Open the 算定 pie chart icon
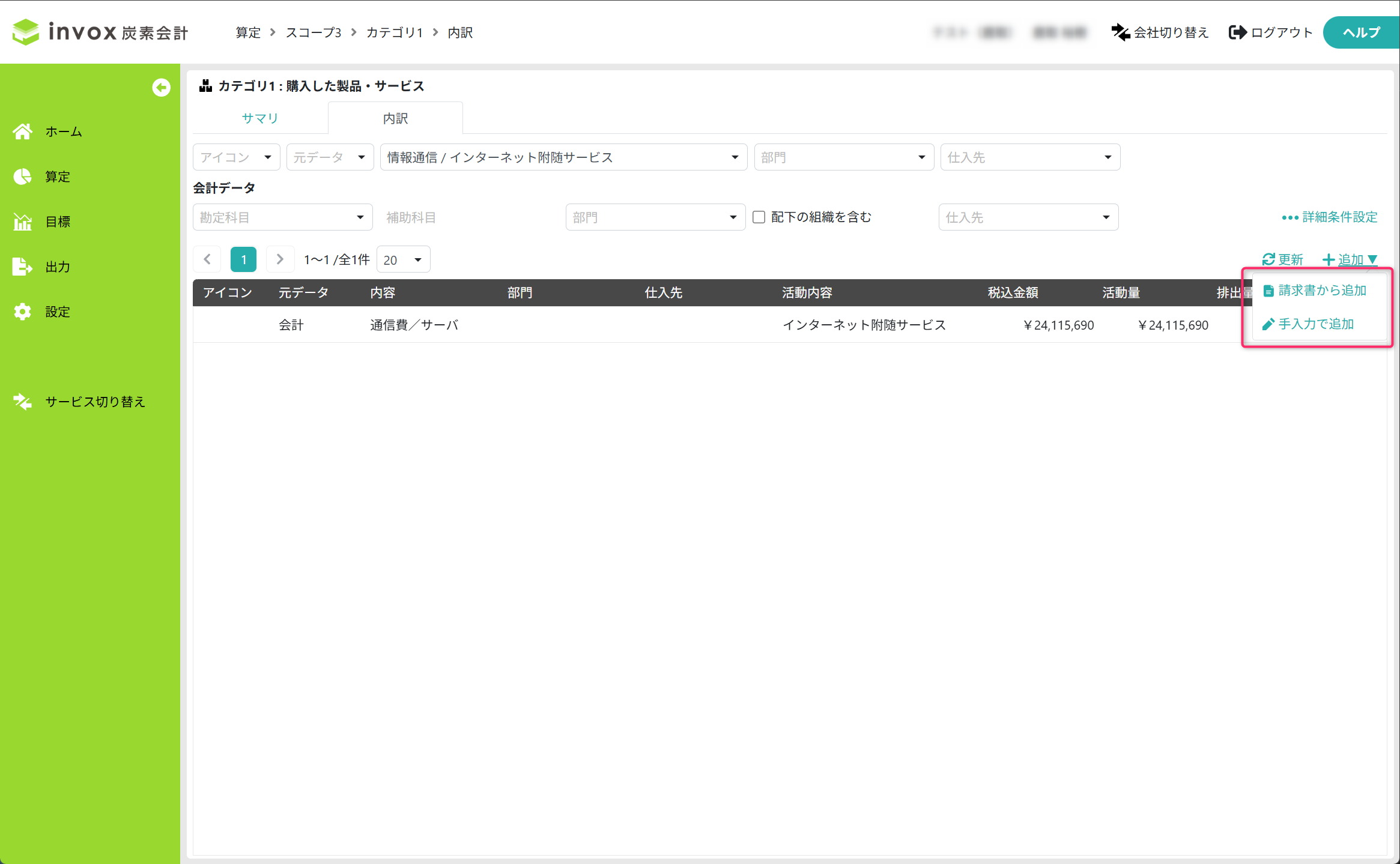This screenshot has width=1400, height=864. (23, 177)
